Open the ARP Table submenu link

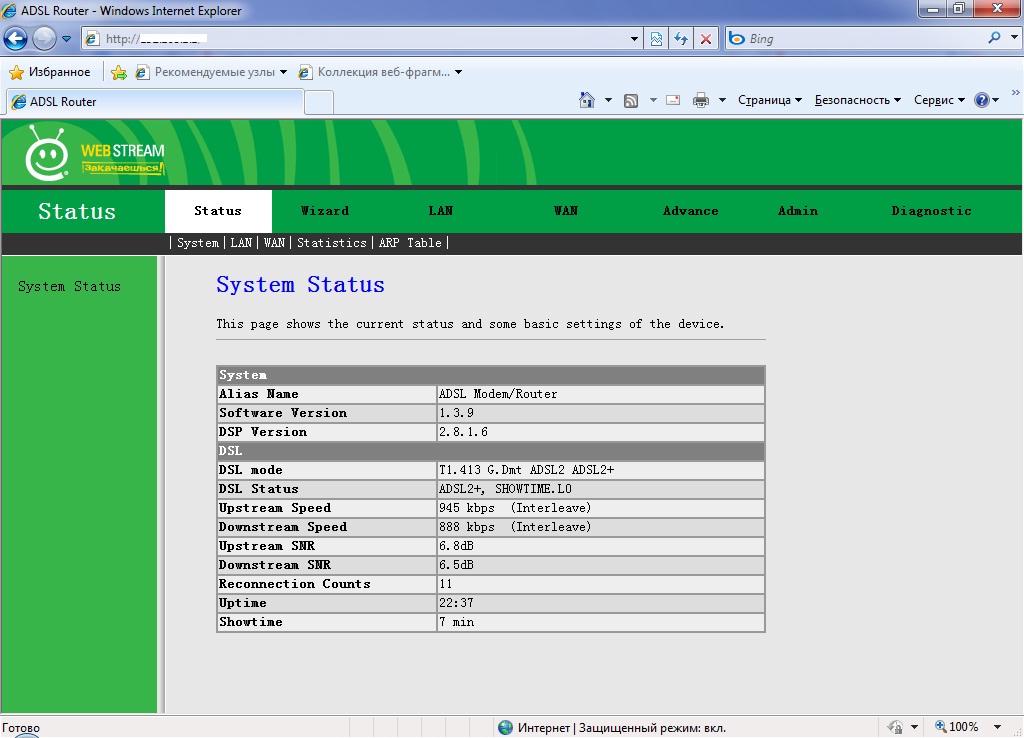click(410, 243)
